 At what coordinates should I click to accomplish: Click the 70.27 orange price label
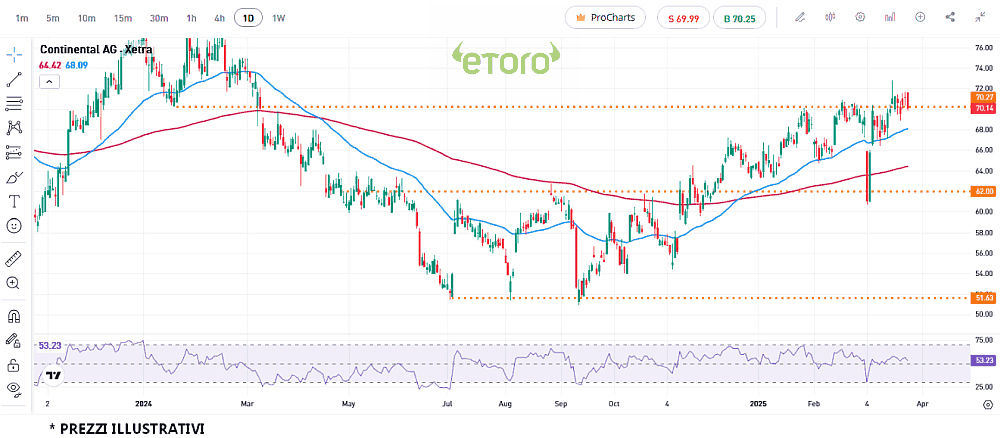[x=984, y=98]
